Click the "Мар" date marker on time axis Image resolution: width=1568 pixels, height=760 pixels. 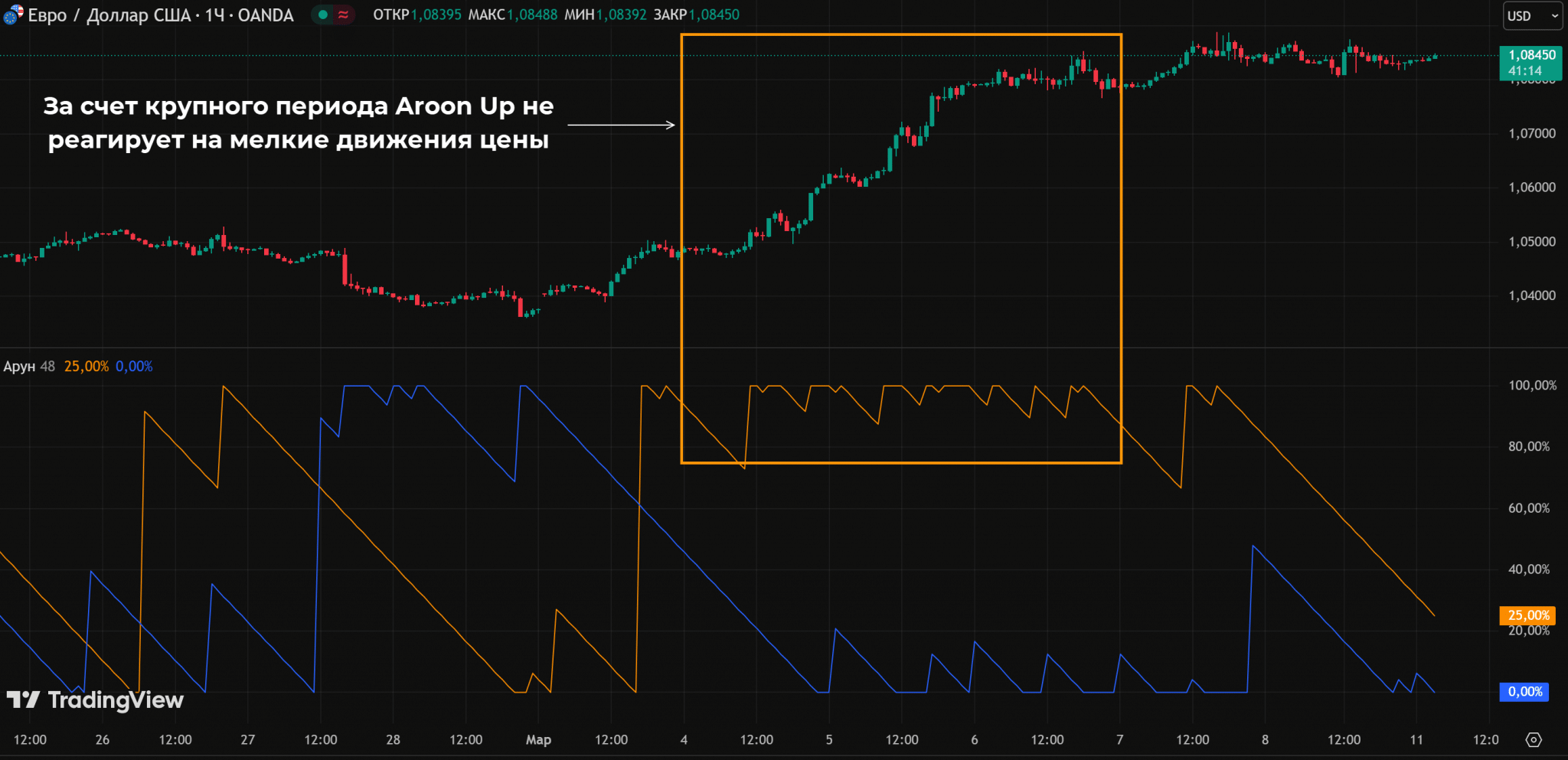coord(538,739)
